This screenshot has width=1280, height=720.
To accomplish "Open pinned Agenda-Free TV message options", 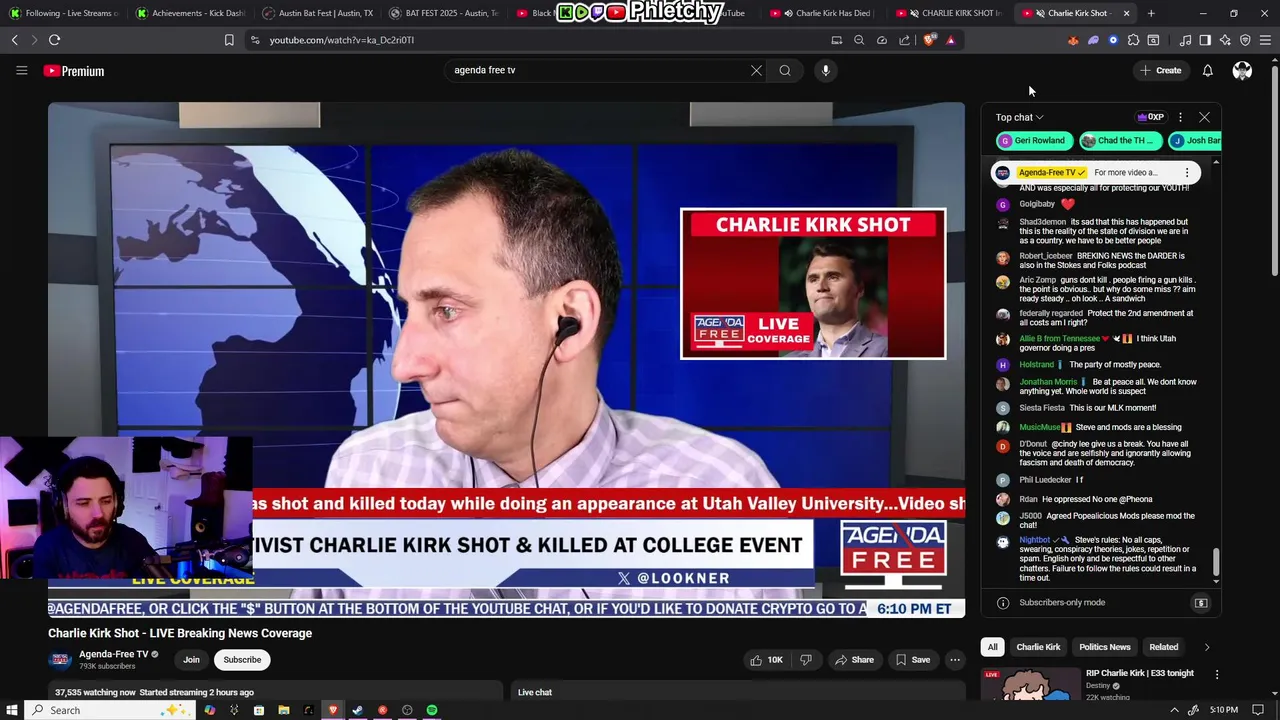I will [1187, 173].
